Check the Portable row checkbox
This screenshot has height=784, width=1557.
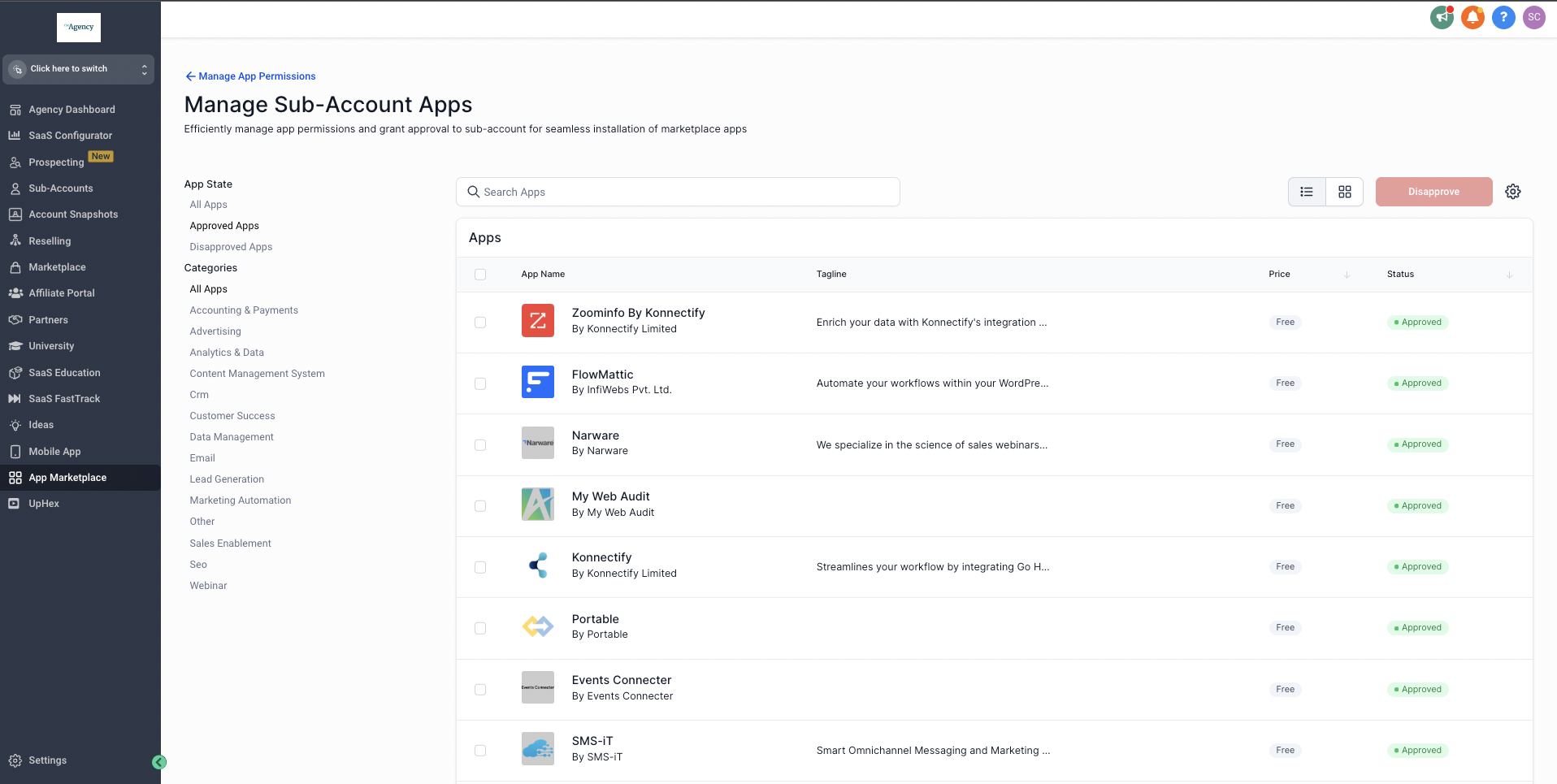pos(480,628)
